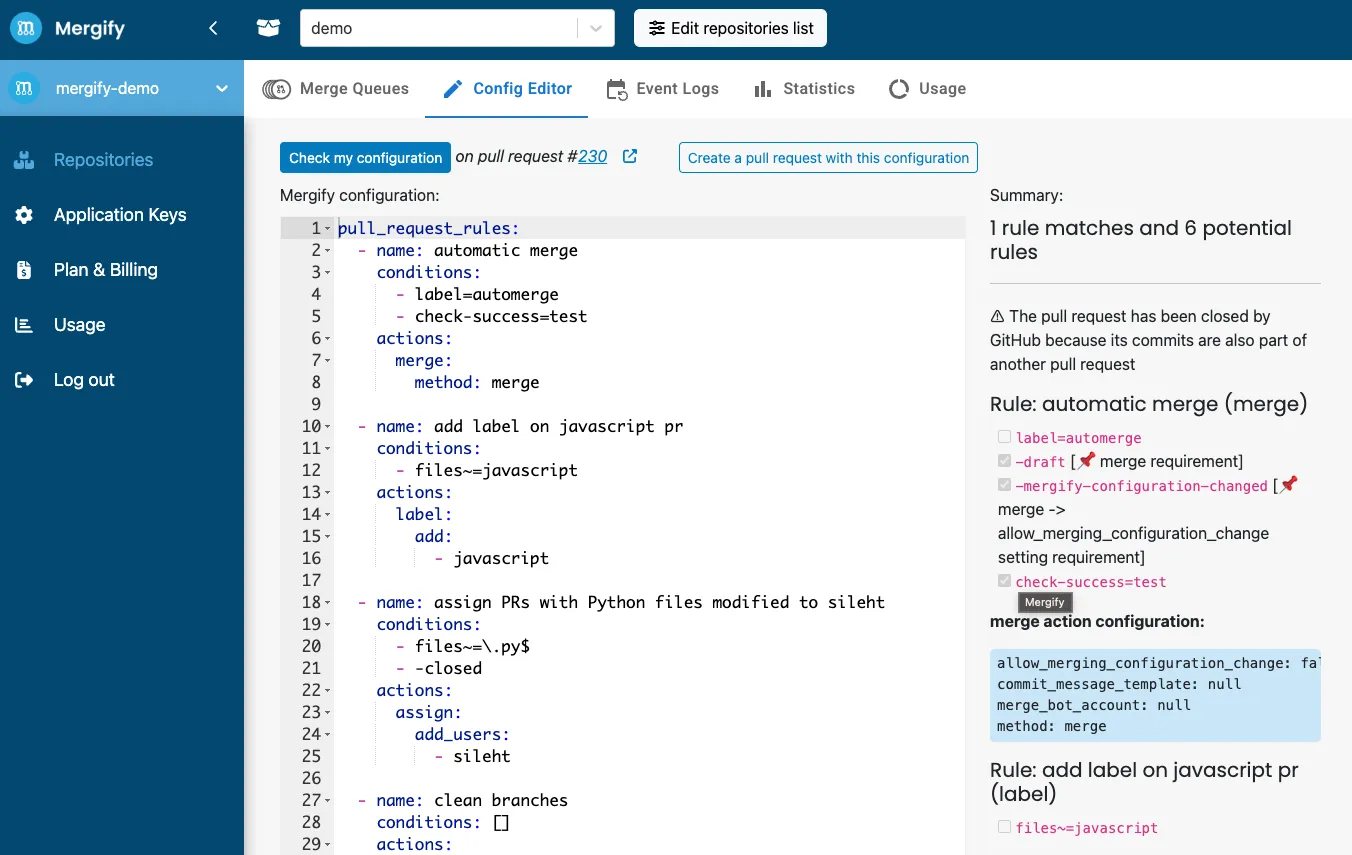Viewport: 1352px width, 855px height.
Task: Expand the mergify-demo workspace dropdown
Action: 221,88
